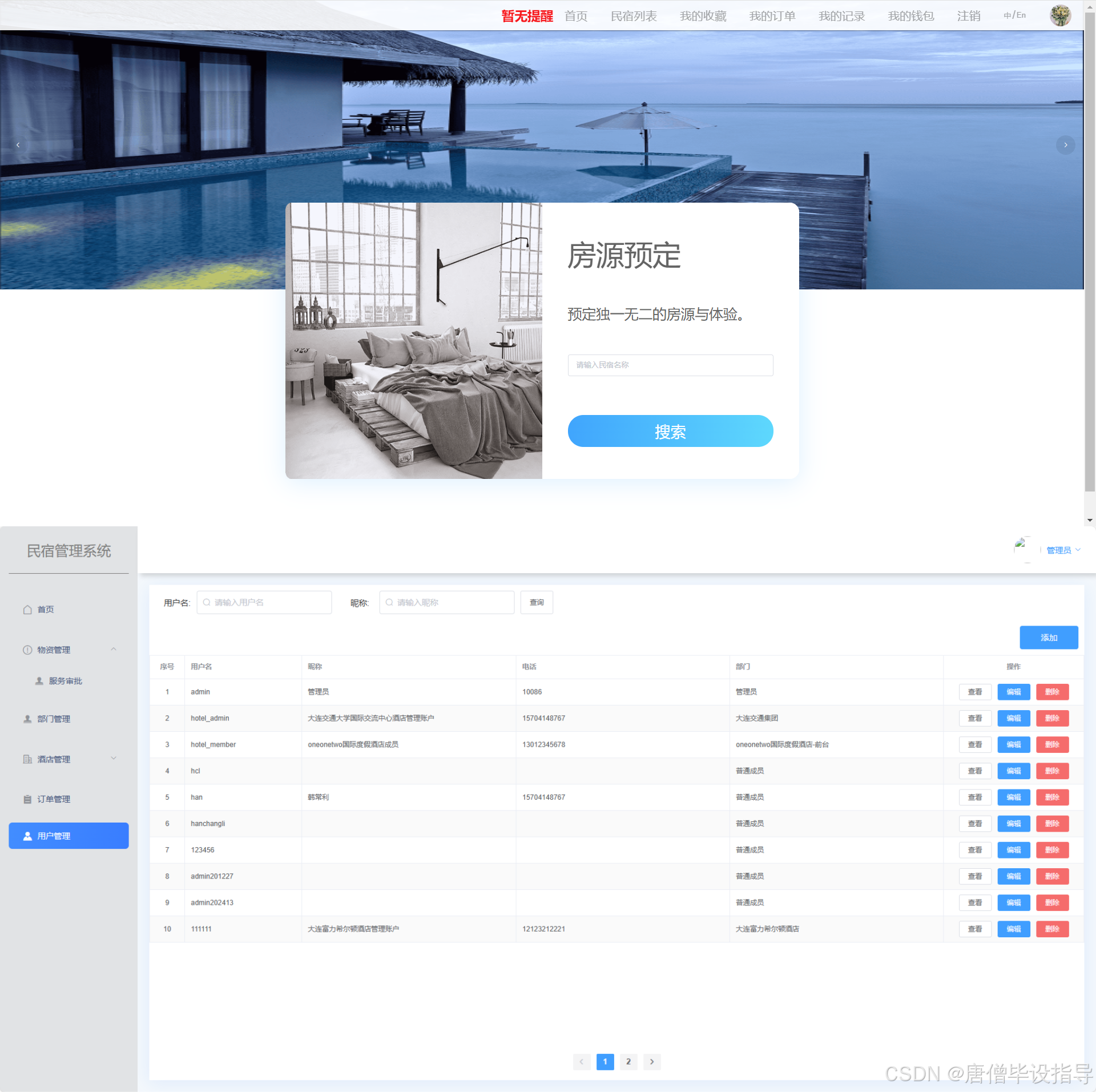Image resolution: width=1096 pixels, height=1092 pixels.
Task: Expand the 酒店管理 submenu chevron
Action: click(x=114, y=759)
